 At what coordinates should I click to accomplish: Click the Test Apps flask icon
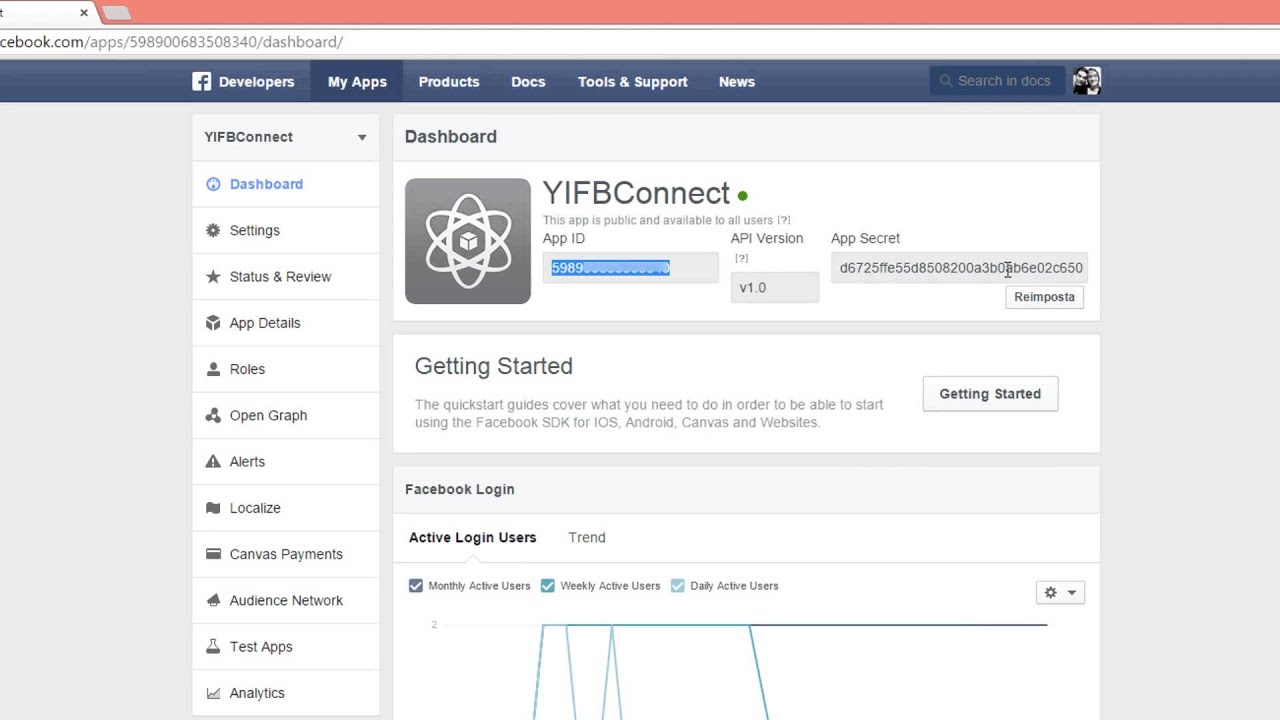pyautogui.click(x=213, y=646)
